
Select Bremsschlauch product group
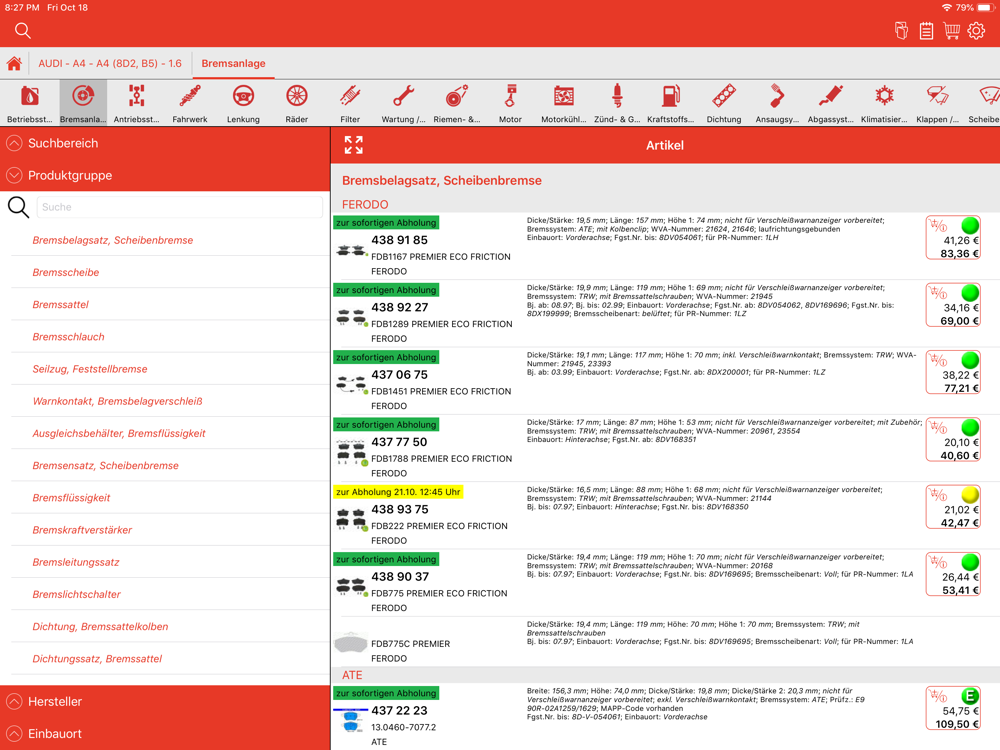tap(68, 337)
